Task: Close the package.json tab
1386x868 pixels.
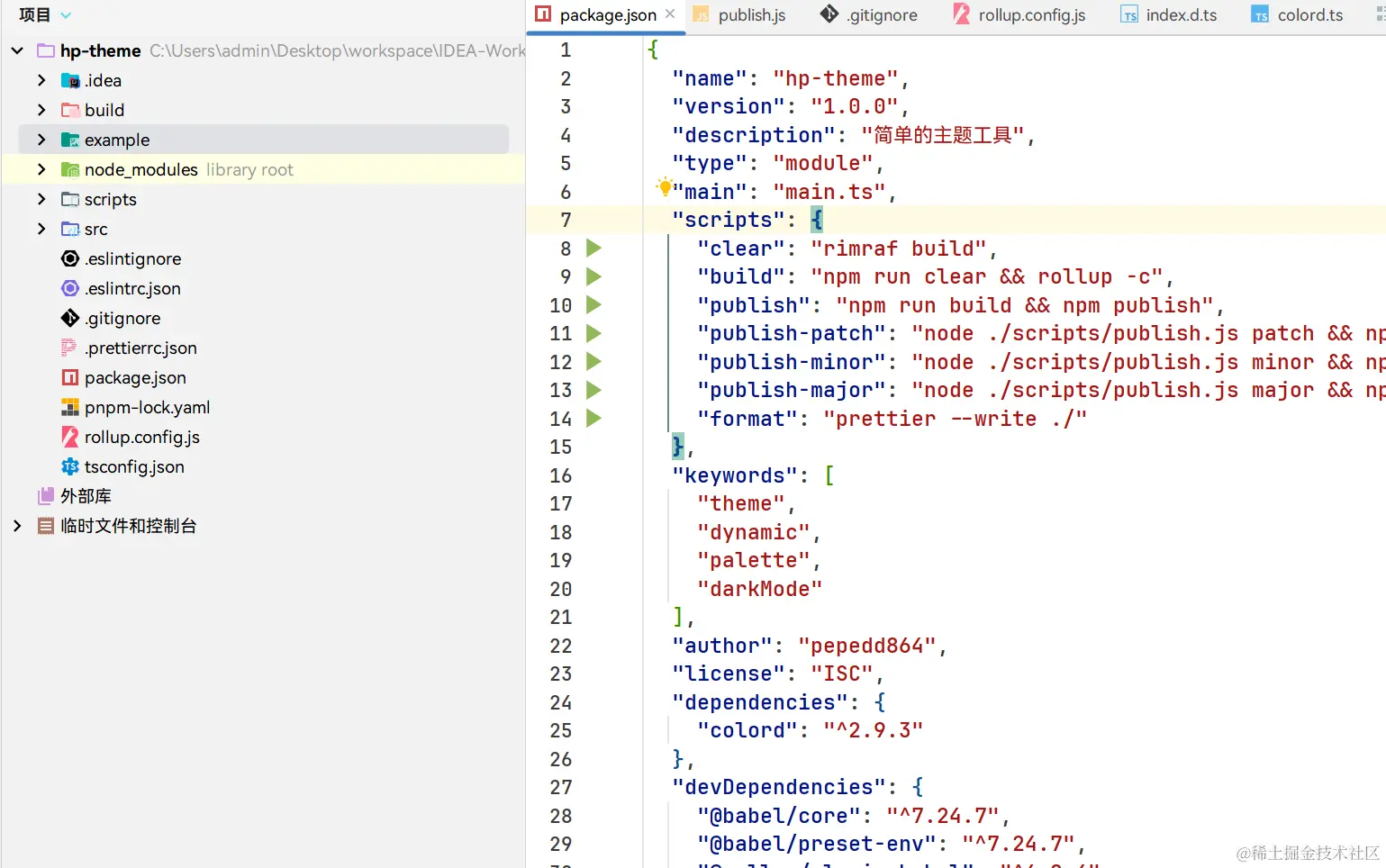Action: [x=670, y=14]
